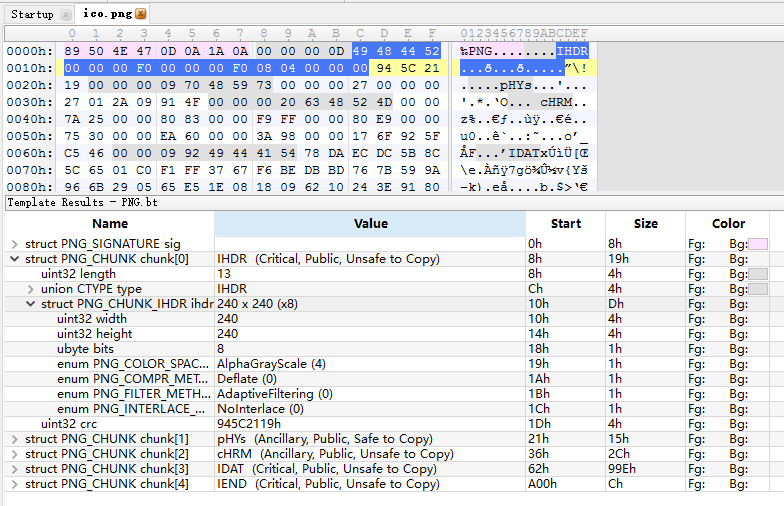784x506 pixels.
Task: Sort by the Name column header
Action: [x=110, y=224]
